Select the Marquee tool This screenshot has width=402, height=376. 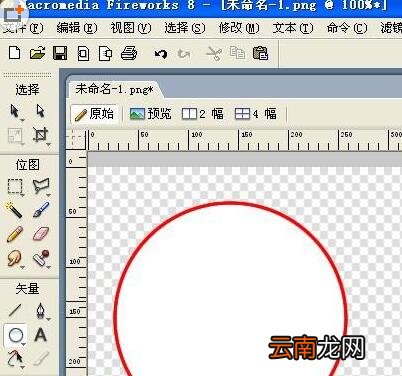pos(15,187)
